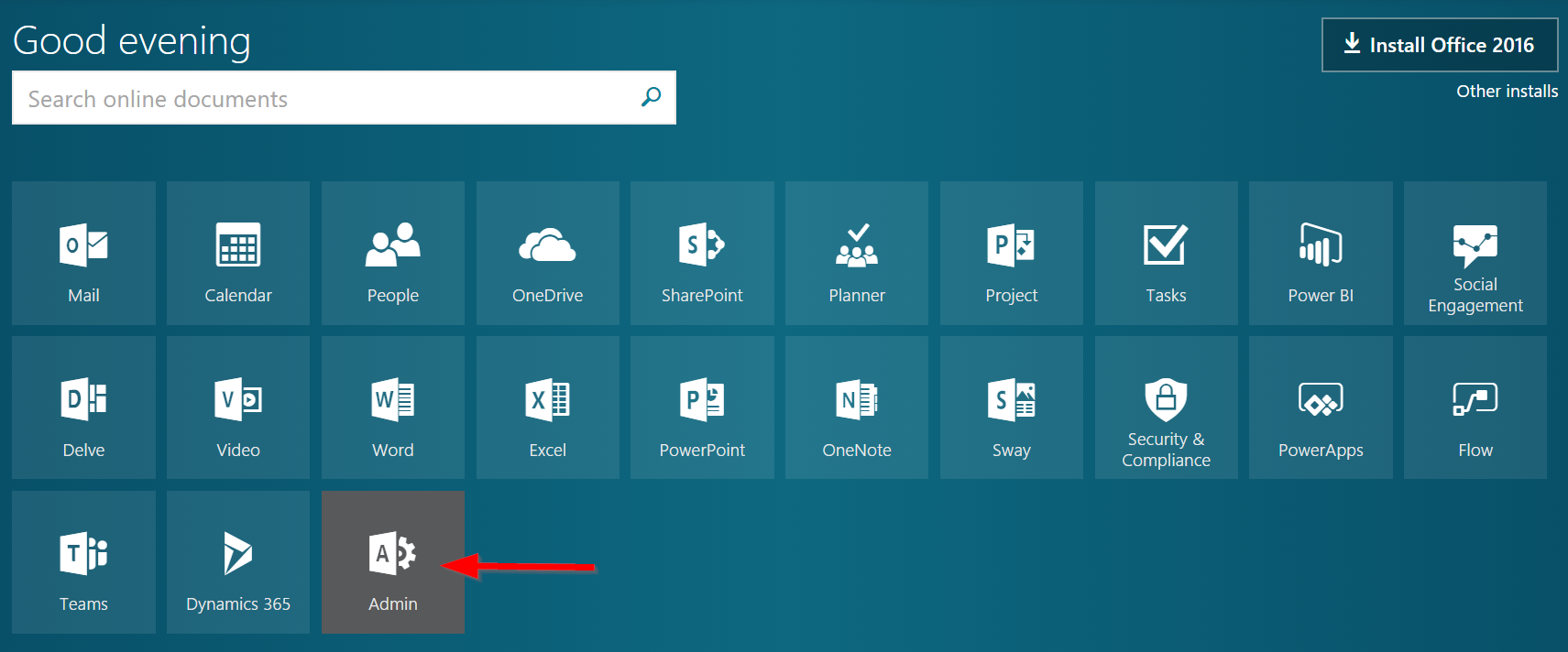Open the Admin center tile
The width and height of the screenshot is (1568, 652).
coord(393,562)
